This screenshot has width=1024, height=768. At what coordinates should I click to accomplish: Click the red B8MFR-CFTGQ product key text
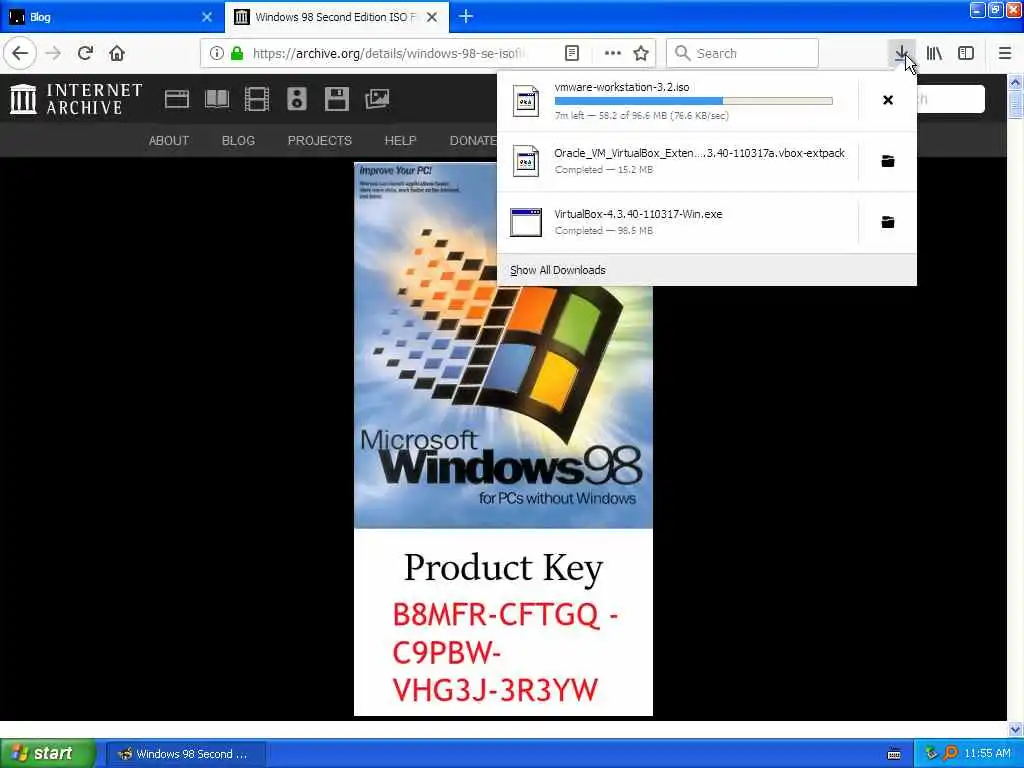505,652
